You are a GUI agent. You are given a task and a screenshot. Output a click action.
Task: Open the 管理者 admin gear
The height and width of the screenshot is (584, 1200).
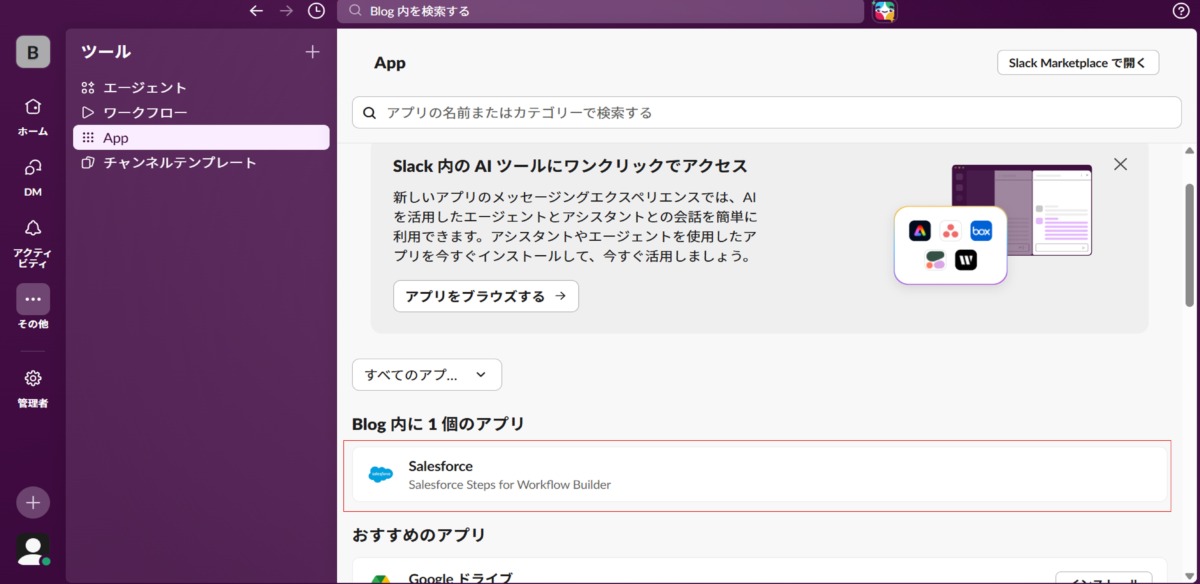pos(33,388)
